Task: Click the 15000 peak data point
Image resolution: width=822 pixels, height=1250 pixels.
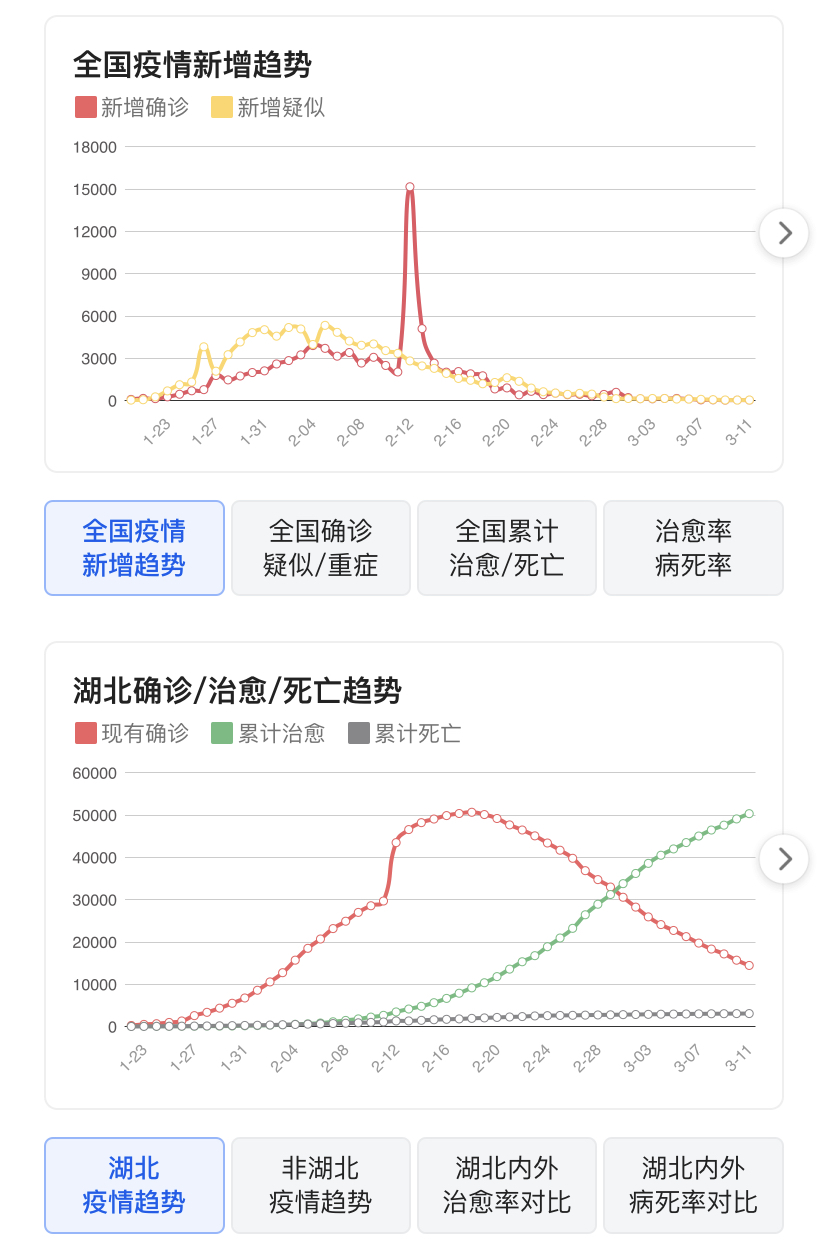Action: point(410,187)
